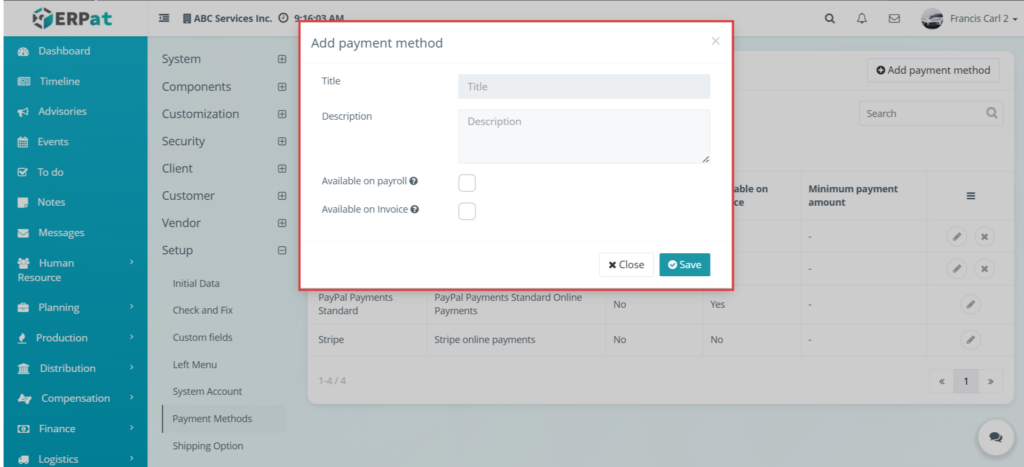Select Shipping Option in Setup submenu
1024x467 pixels.
pos(208,446)
